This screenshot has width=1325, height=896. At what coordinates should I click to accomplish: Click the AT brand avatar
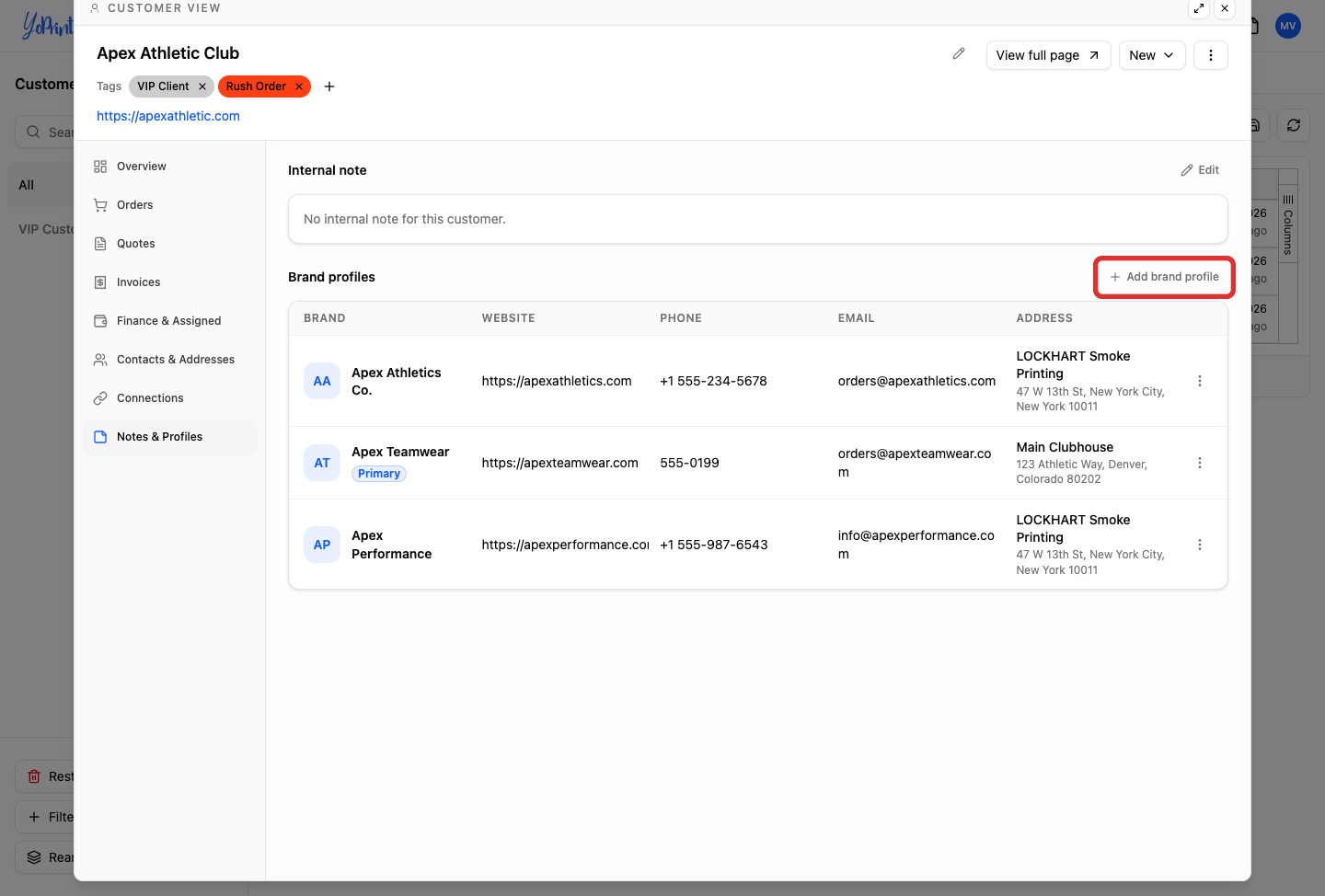pos(322,463)
